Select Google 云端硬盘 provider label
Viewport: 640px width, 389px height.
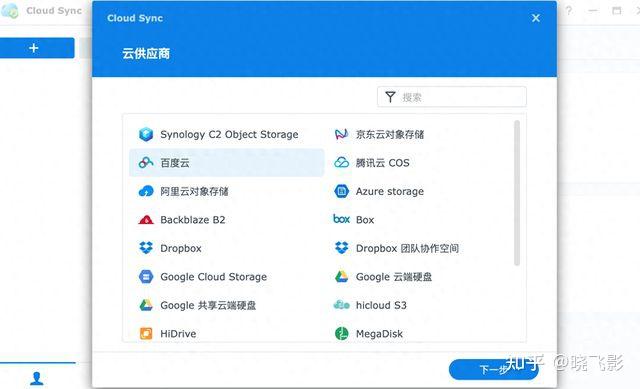click(394, 277)
